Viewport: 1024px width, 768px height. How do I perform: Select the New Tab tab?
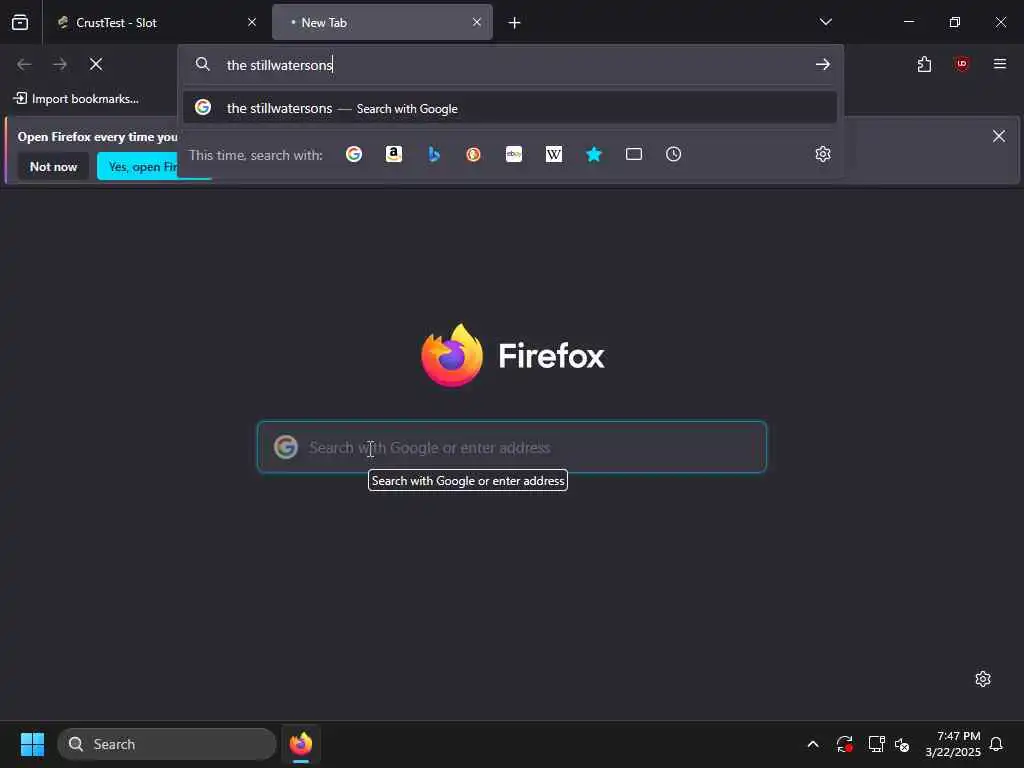(x=382, y=22)
